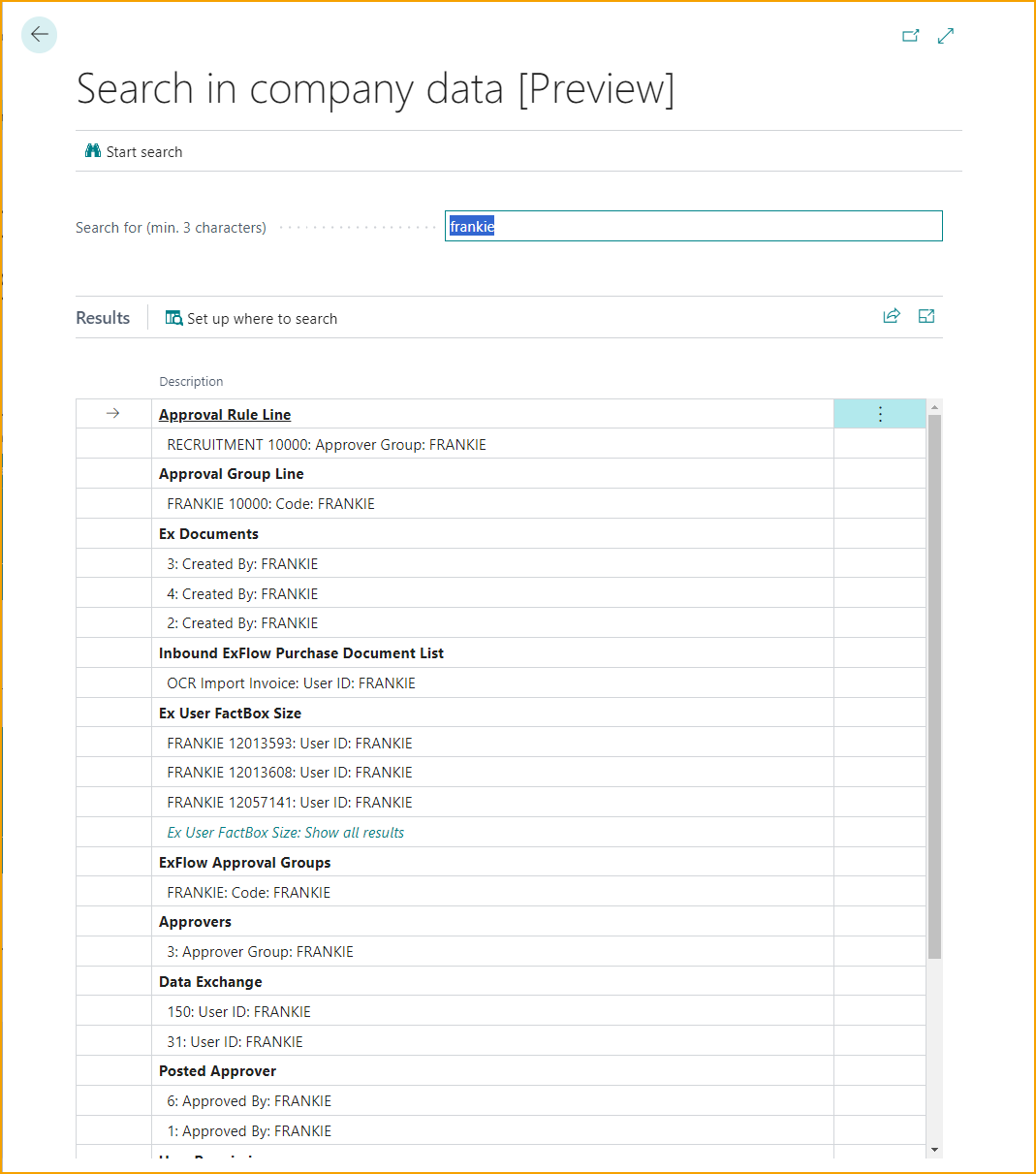Image resolution: width=1036 pixels, height=1174 pixels.
Task: Click the Results pop-out icon
Action: [x=926, y=316]
